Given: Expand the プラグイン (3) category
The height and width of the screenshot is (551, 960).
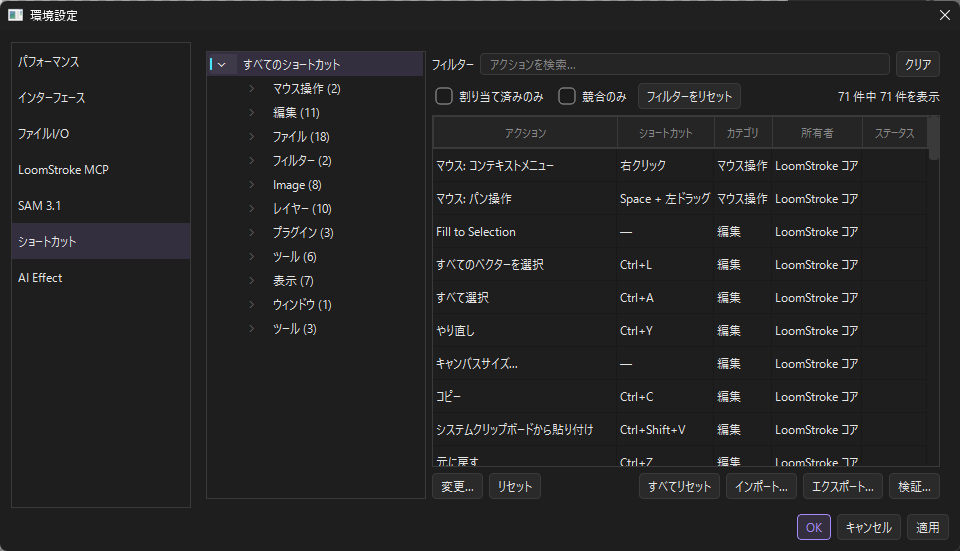Looking at the screenshot, I should coord(251,233).
